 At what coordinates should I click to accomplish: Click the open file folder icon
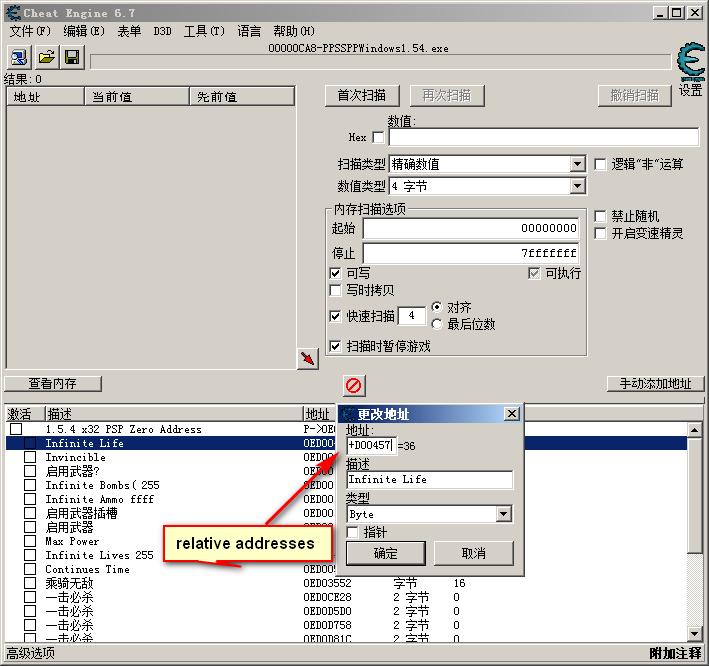(46, 57)
